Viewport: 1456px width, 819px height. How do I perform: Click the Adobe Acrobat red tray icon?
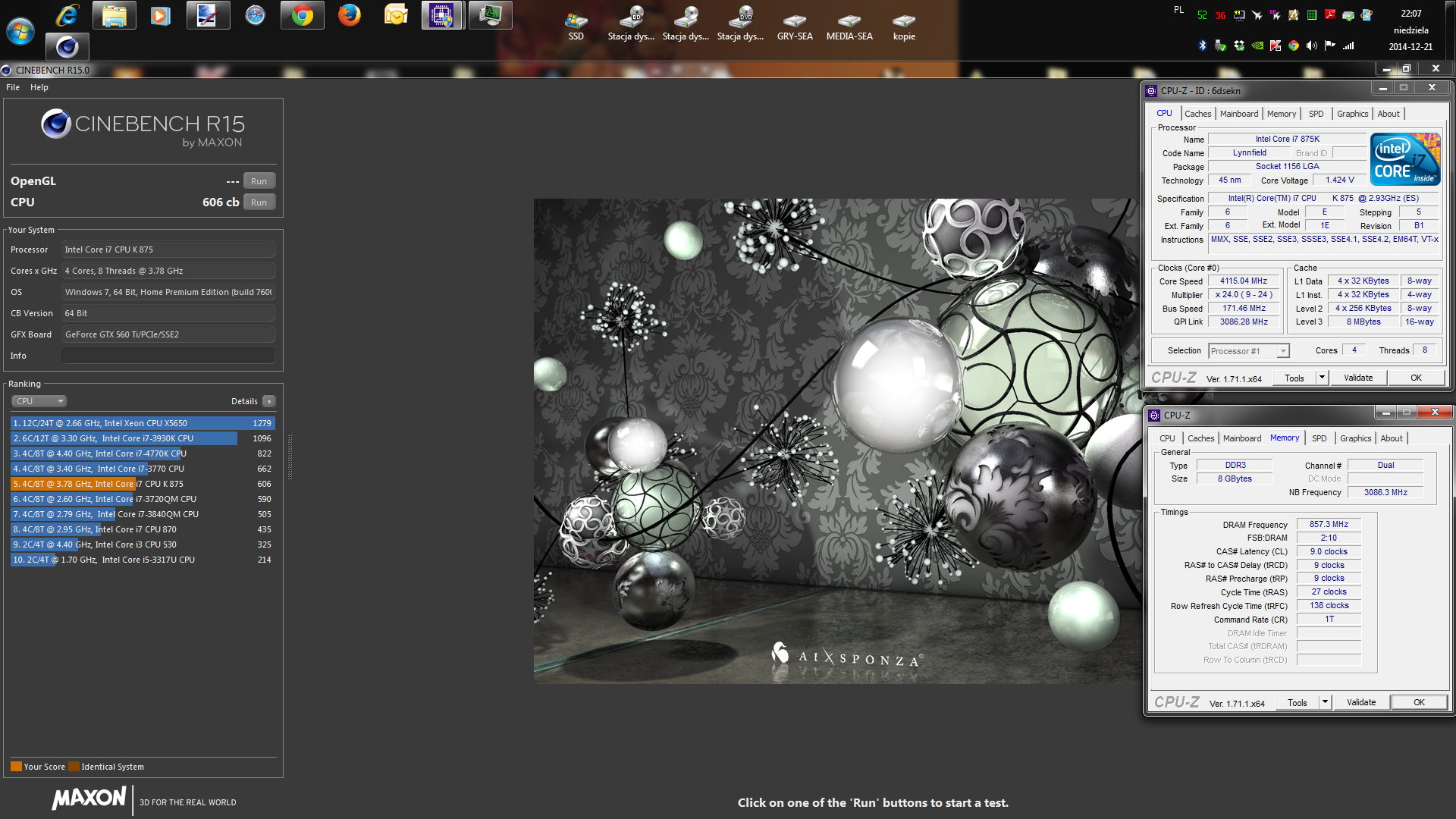coord(1330,14)
